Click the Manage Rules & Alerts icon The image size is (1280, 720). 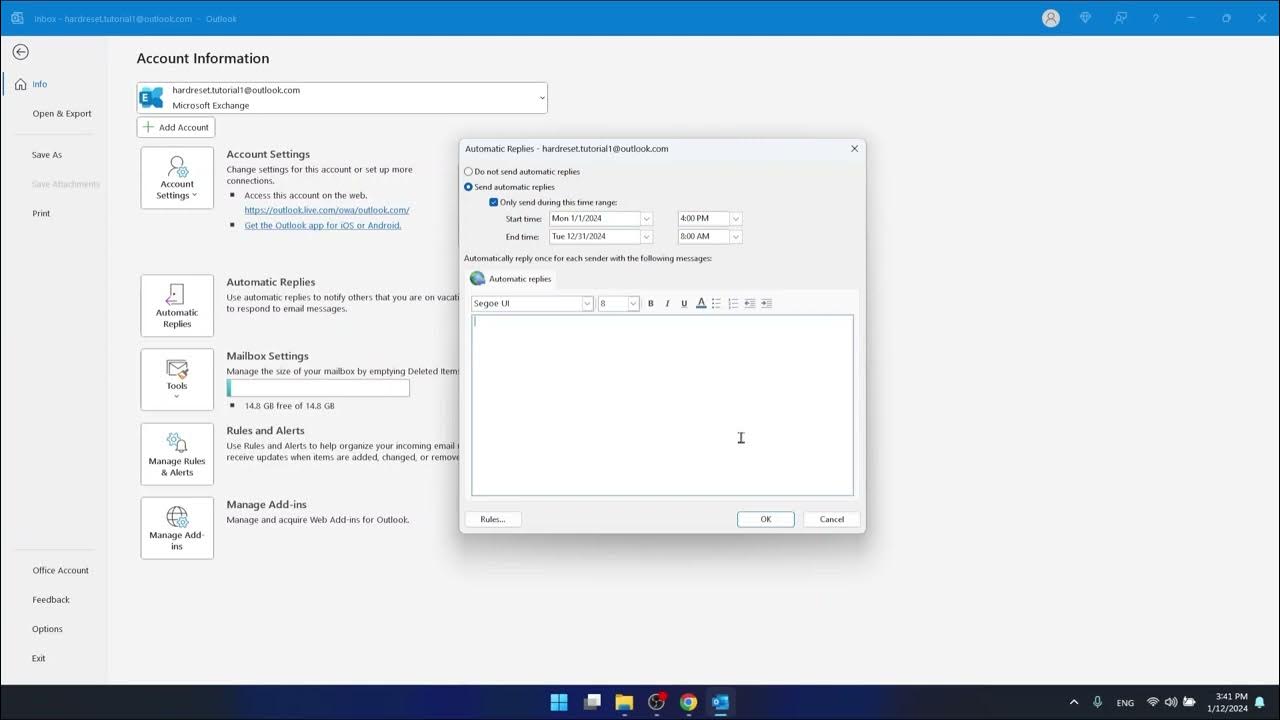[x=176, y=453]
